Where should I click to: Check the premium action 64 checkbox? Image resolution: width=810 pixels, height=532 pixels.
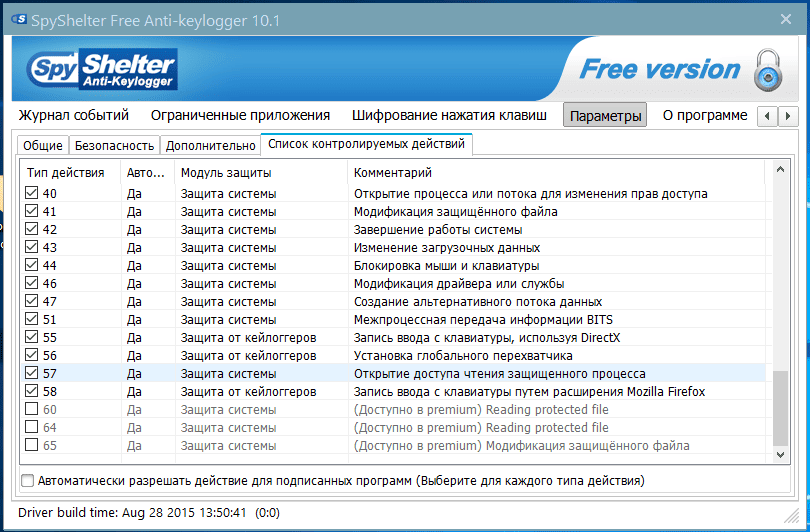(x=32, y=427)
